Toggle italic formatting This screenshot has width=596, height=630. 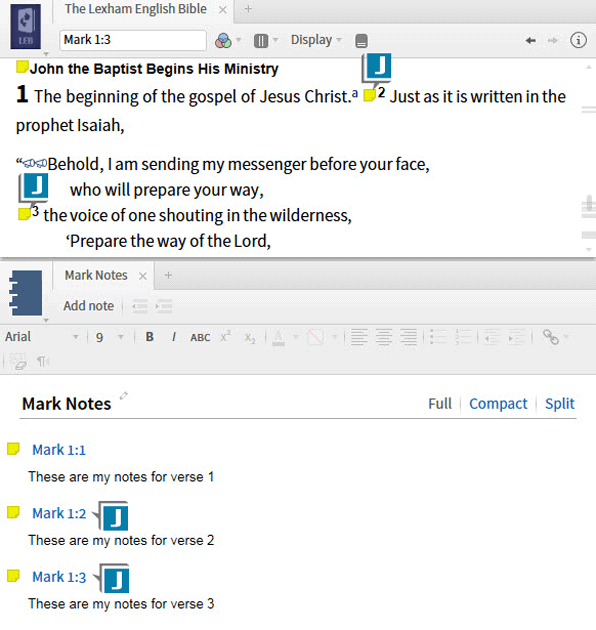[174, 337]
